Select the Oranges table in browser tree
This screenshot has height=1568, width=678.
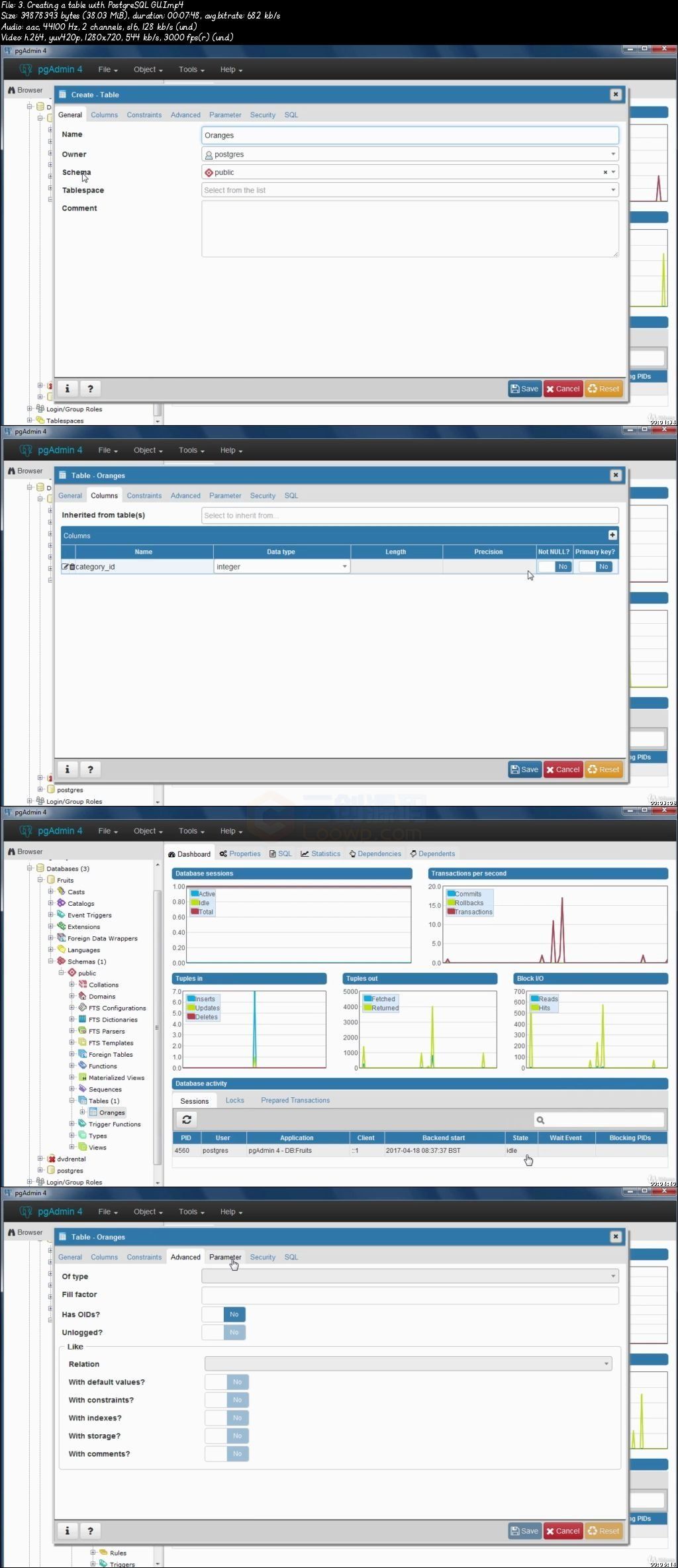[x=112, y=1112]
